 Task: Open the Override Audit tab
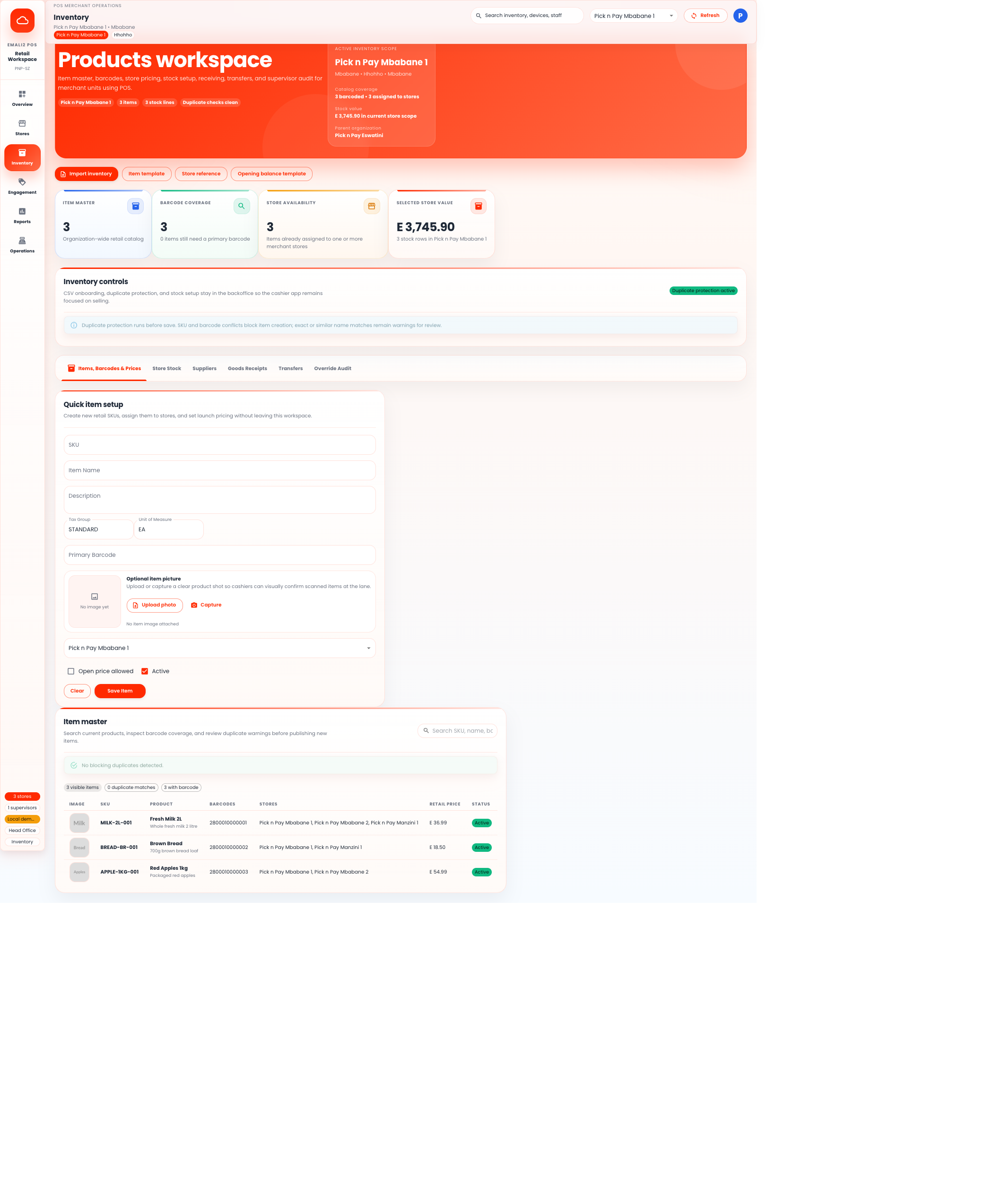(333, 369)
